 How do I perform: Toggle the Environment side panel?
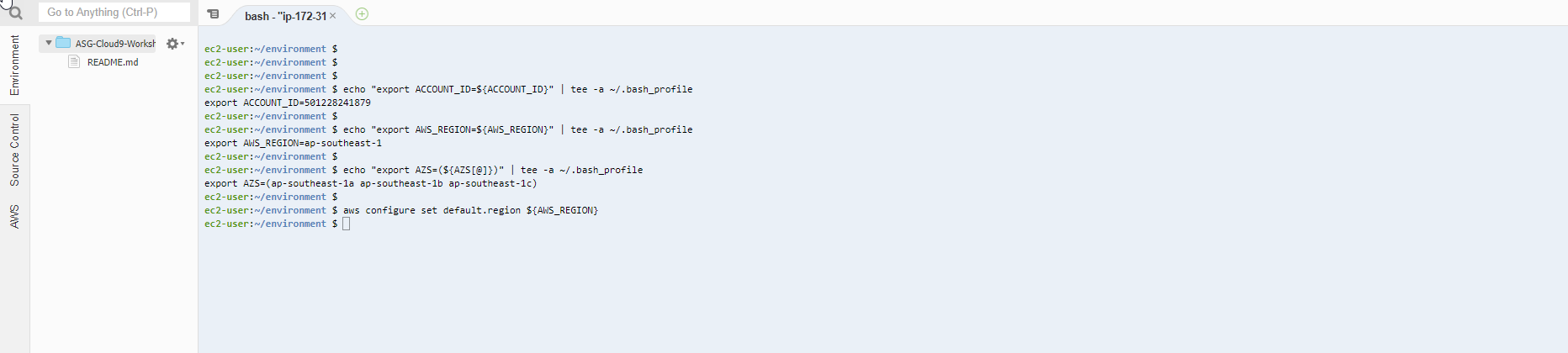pyautogui.click(x=14, y=65)
